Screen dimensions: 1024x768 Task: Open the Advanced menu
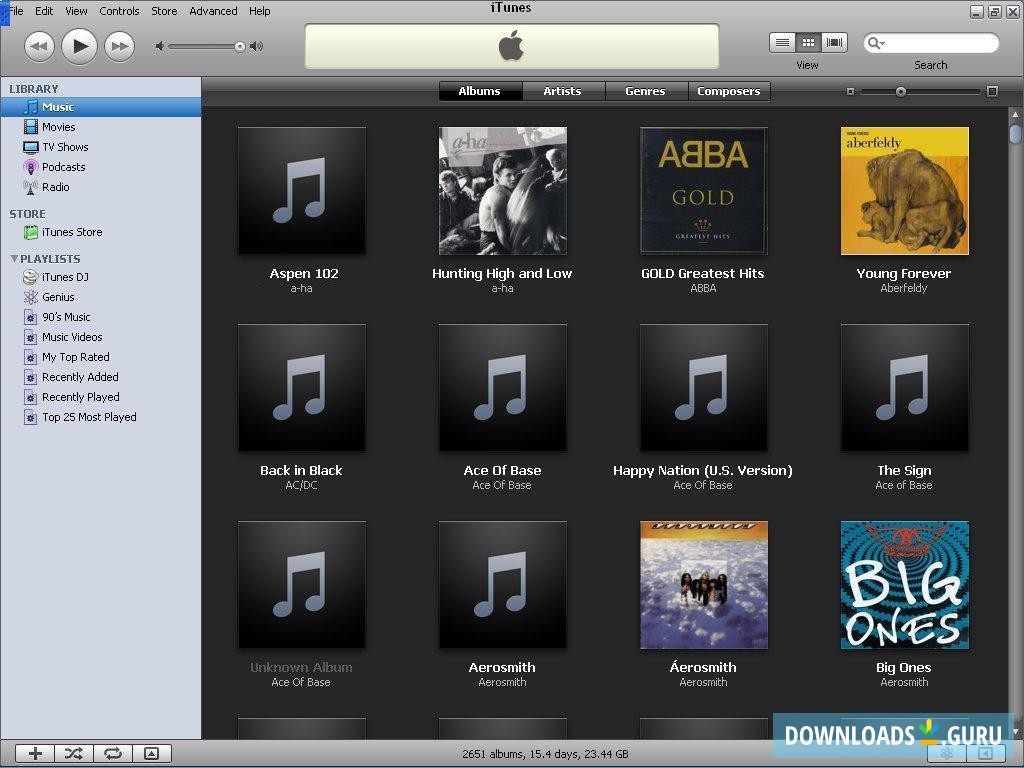pos(213,11)
